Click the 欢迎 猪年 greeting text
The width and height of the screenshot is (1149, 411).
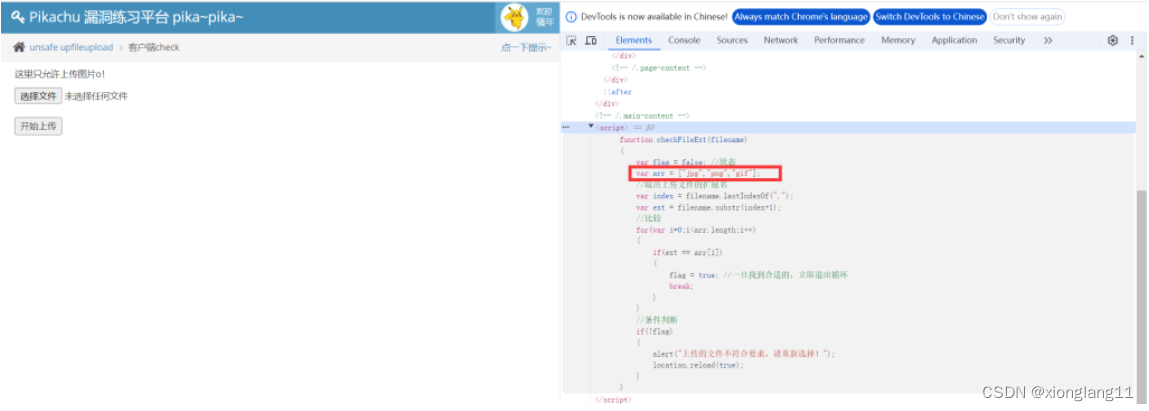(544, 17)
